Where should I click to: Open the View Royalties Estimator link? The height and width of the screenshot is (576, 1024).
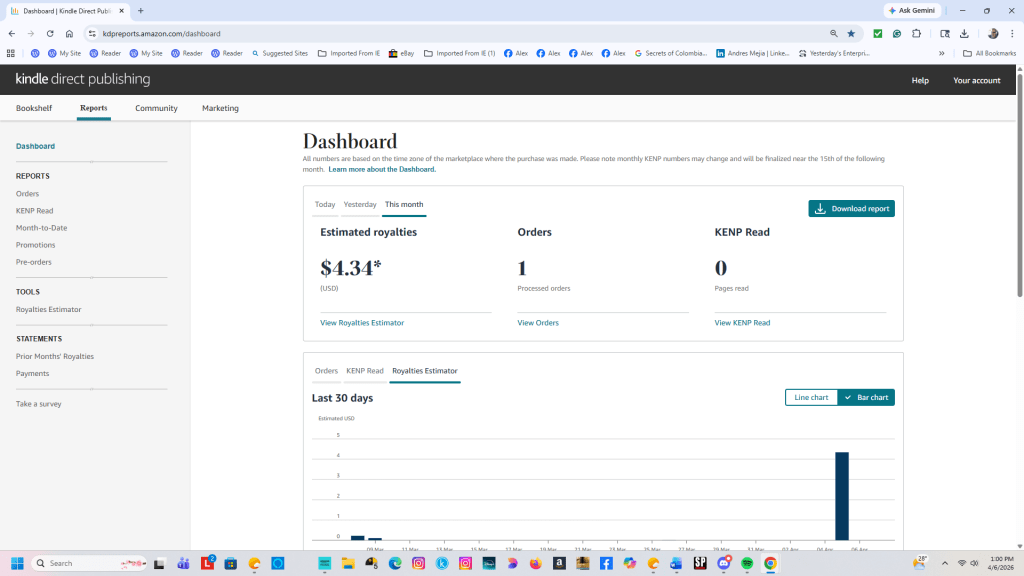click(362, 323)
